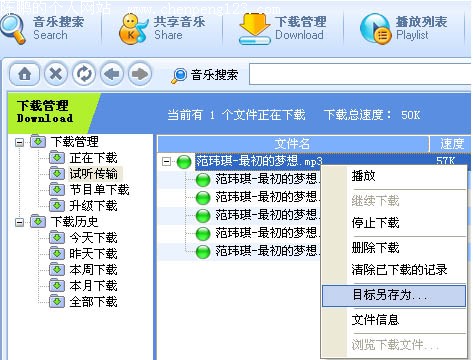This screenshot has width=473, height=360.
Task: Choose 删除下载 from the context menu
Action: pyautogui.click(x=394, y=248)
